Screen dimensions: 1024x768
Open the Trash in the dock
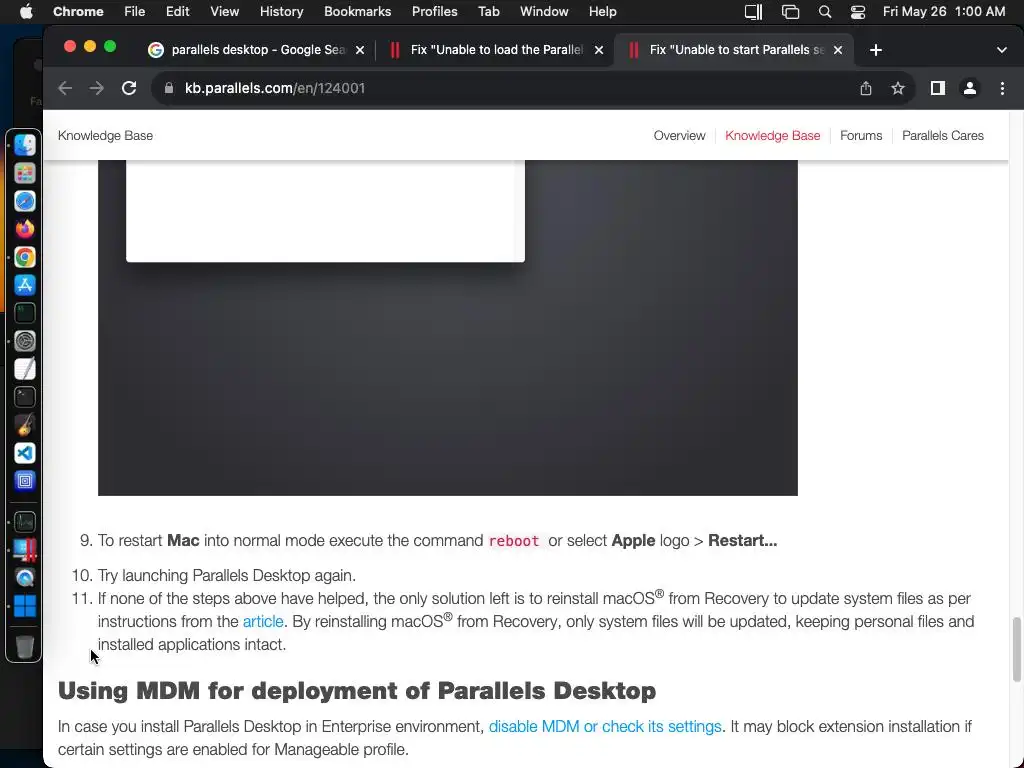click(x=25, y=647)
